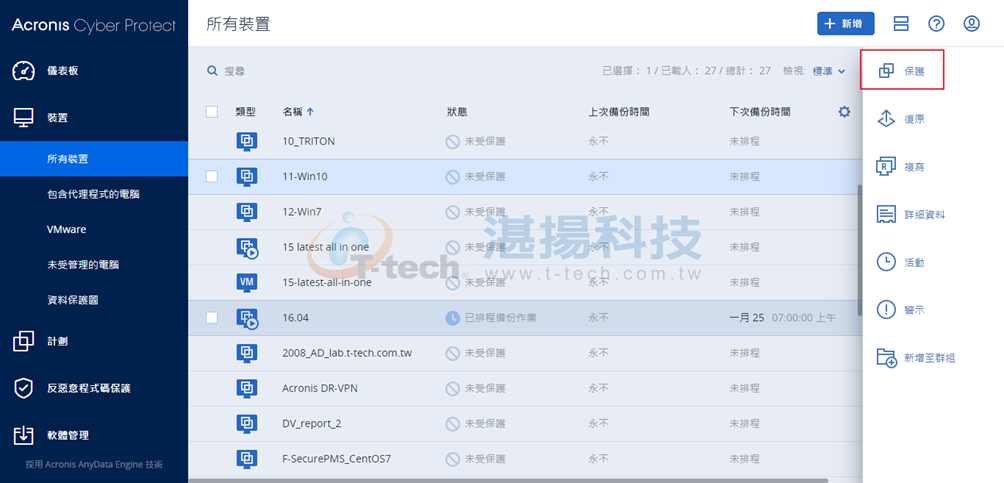Click the vertical scrollbar of device list
Screen dimensions: 1004x483
coord(859,250)
